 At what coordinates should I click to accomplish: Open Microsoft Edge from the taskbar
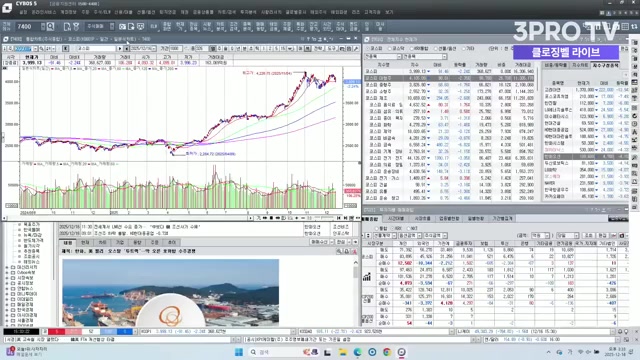pos(358,352)
